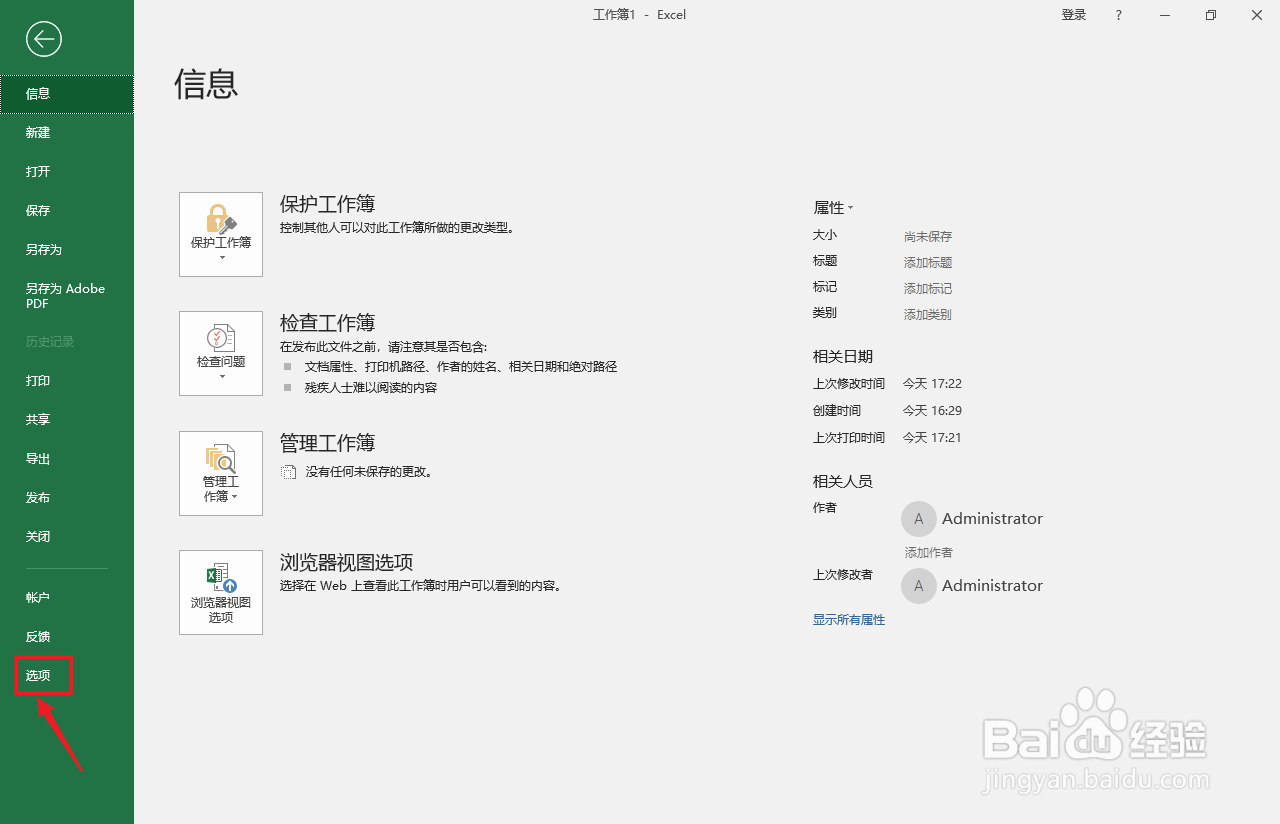Viewport: 1280px width, 824px height.
Task: Click the 上次修改者 Administrator avatar
Action: click(918, 585)
